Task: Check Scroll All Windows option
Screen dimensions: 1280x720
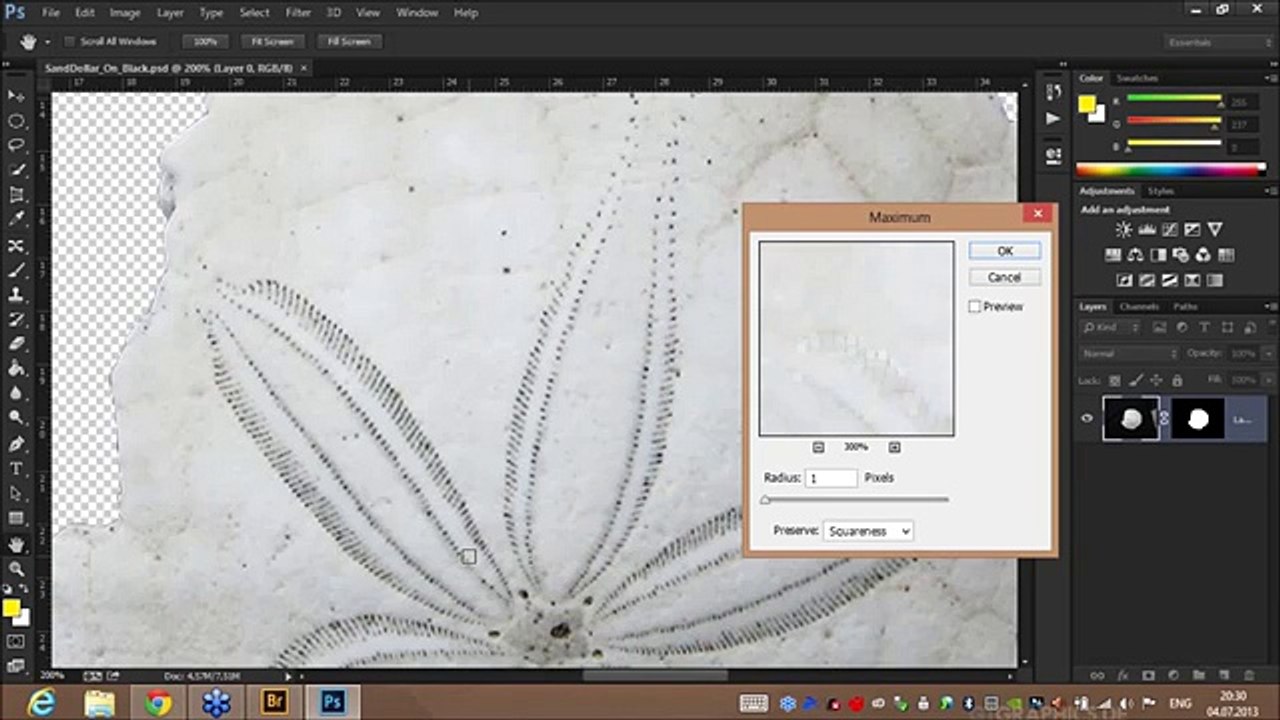Action: (70, 42)
